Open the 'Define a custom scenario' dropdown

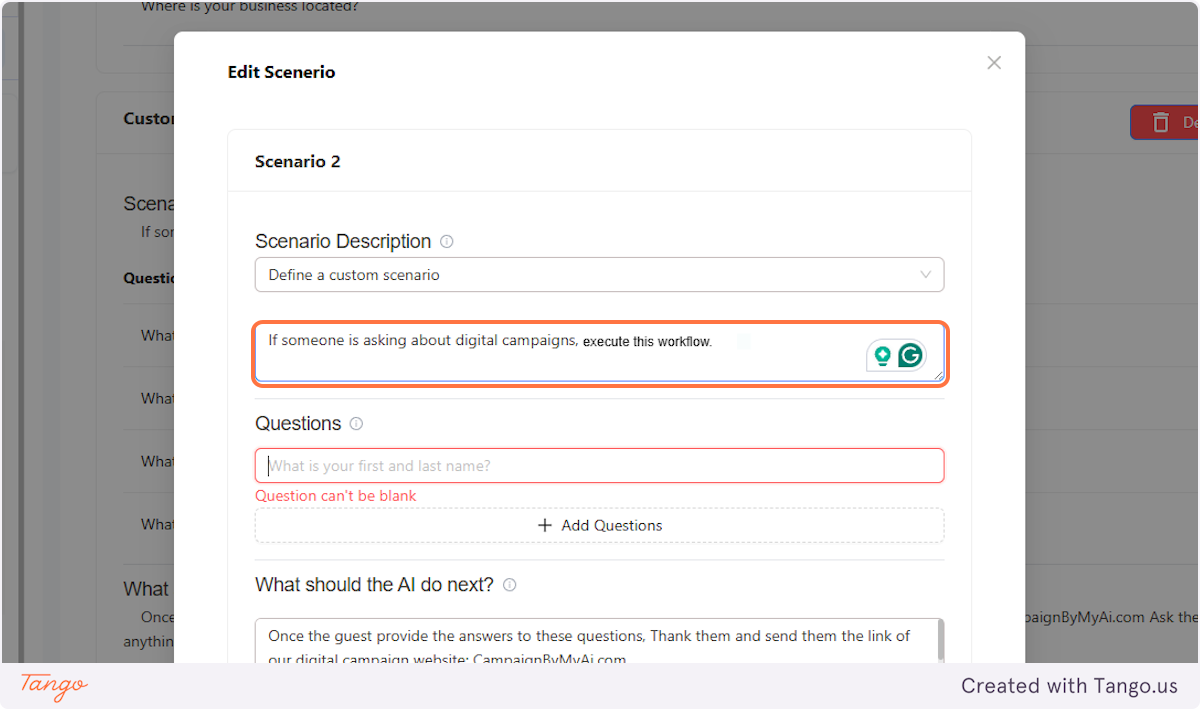coord(599,274)
